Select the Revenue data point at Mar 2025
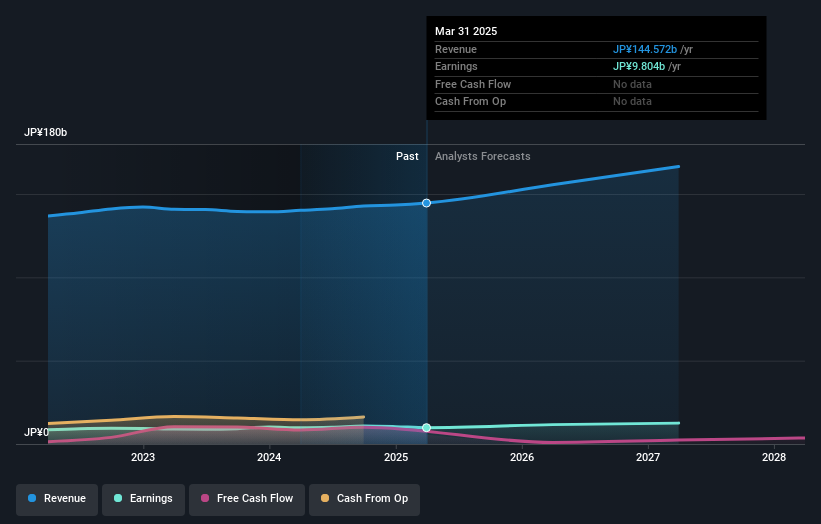This screenshot has height=524, width=821. [x=427, y=203]
